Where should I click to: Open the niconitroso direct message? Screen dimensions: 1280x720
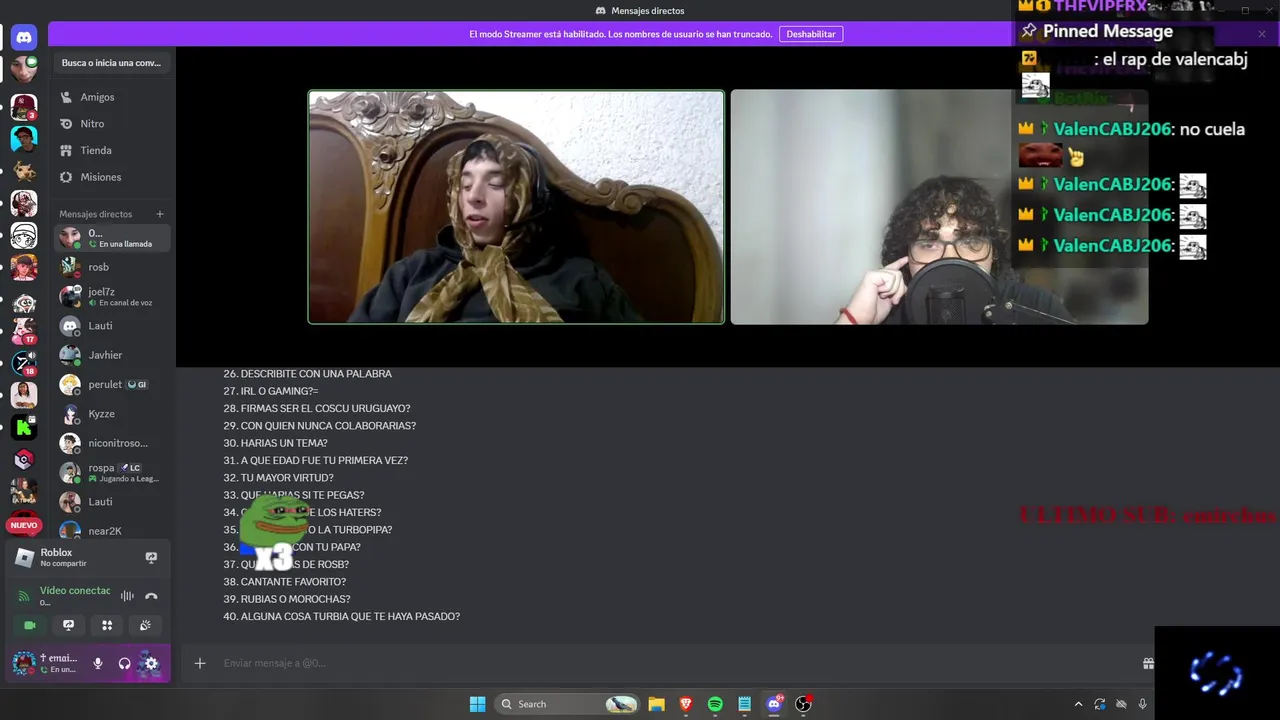click(111, 443)
